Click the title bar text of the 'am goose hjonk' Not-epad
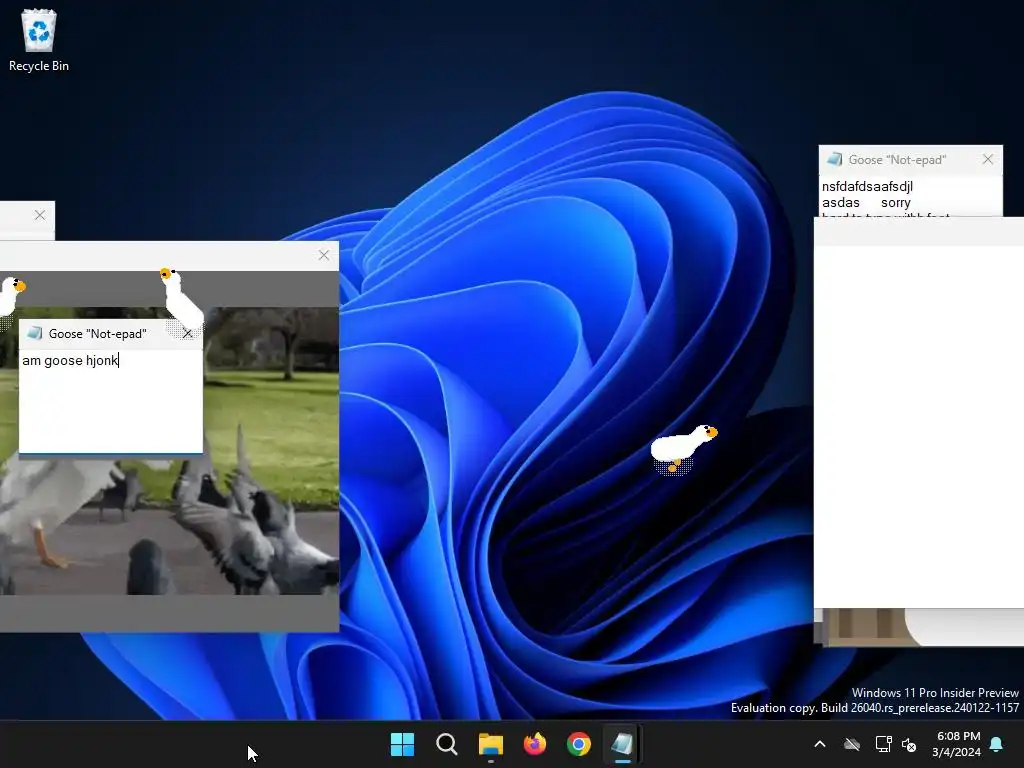This screenshot has height=768, width=1024. 97,334
